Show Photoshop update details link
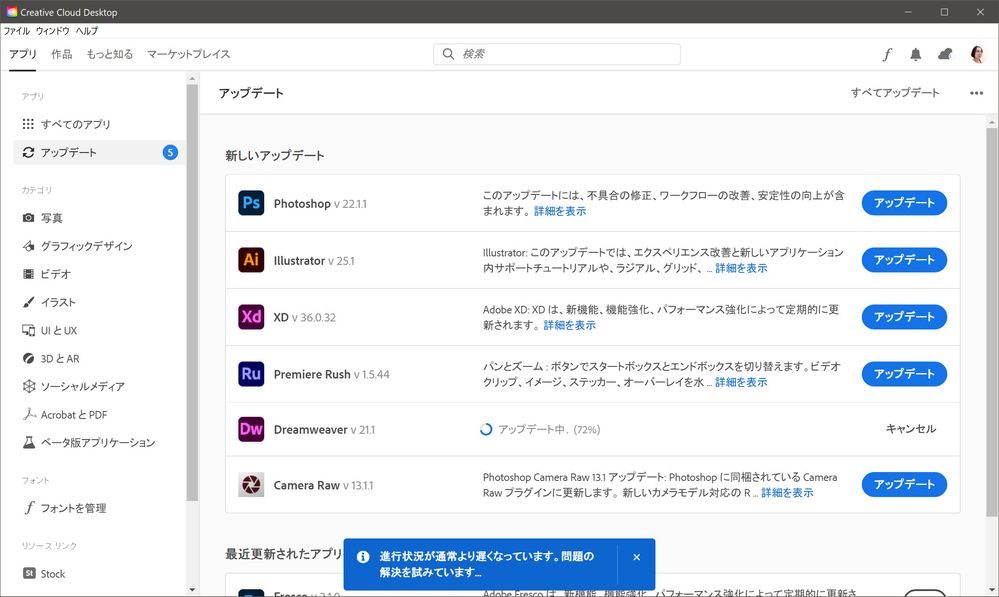The image size is (999, 597). 560,211
